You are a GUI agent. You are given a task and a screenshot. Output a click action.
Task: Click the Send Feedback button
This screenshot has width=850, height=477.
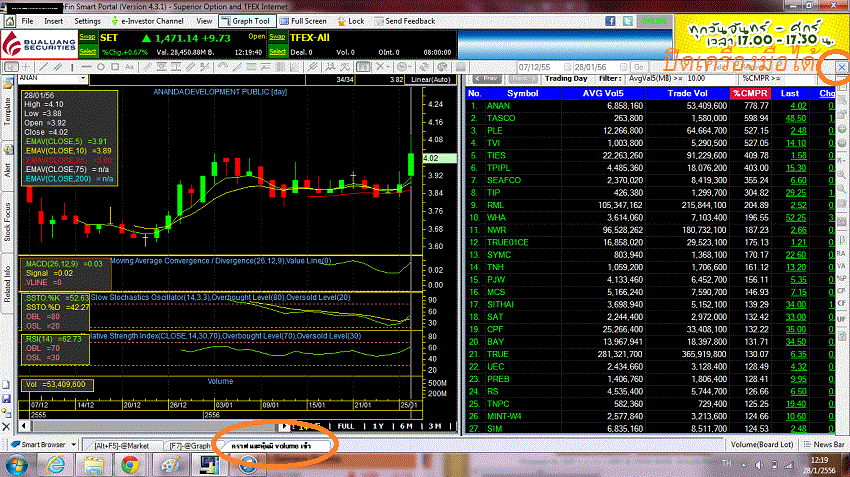[x=404, y=21]
